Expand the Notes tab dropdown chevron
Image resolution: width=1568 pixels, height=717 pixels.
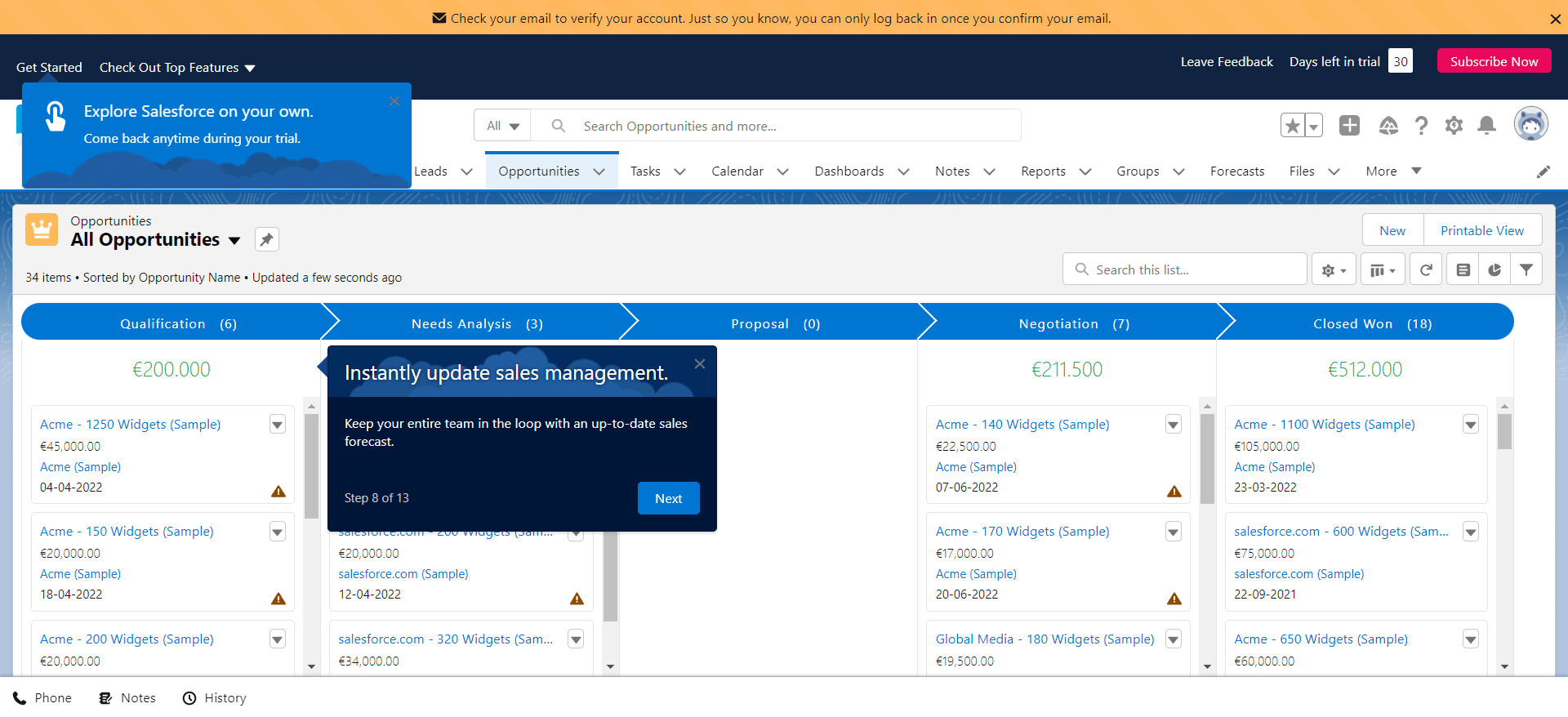989,171
